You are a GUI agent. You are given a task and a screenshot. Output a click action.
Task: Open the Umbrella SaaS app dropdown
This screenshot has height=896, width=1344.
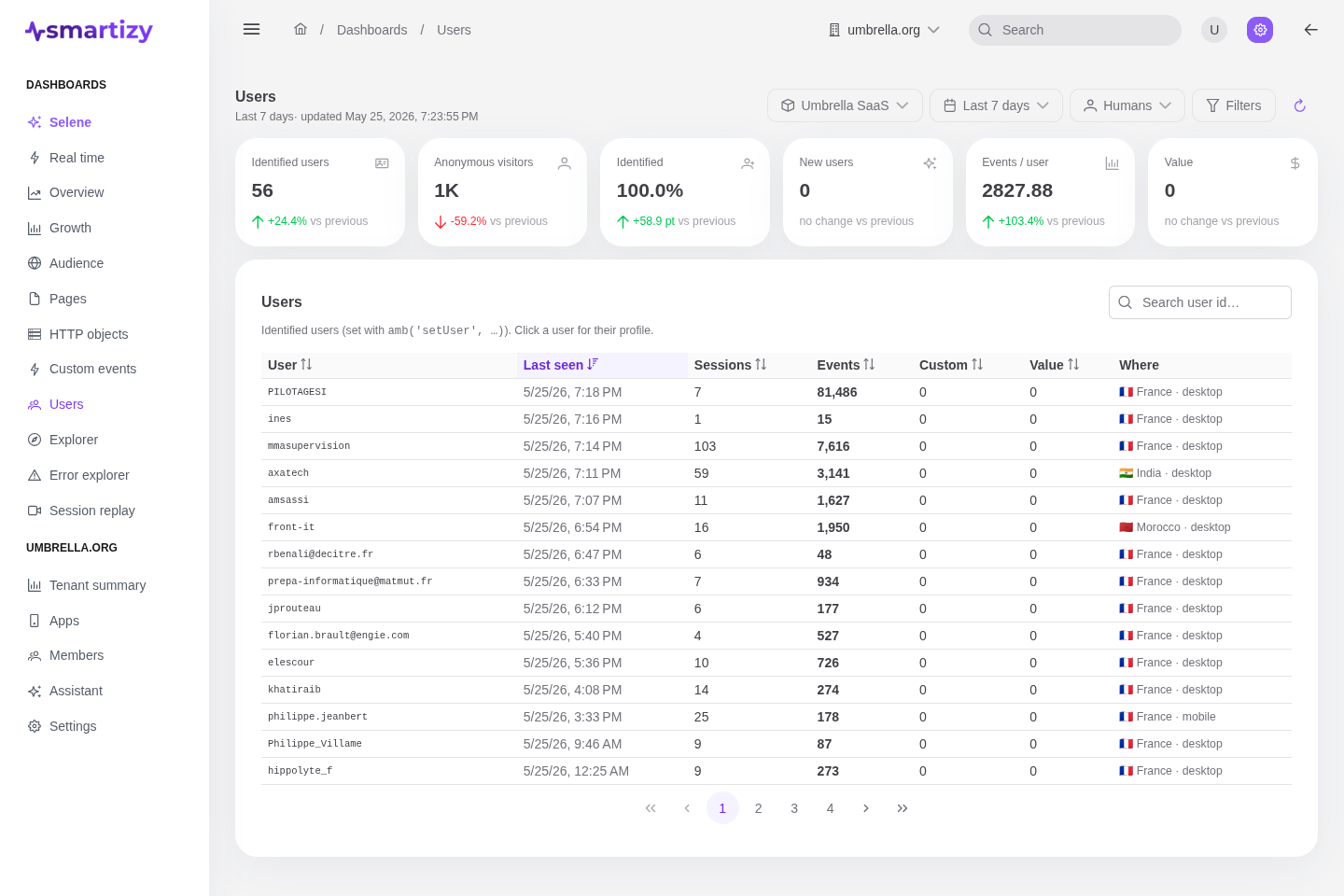(x=845, y=105)
